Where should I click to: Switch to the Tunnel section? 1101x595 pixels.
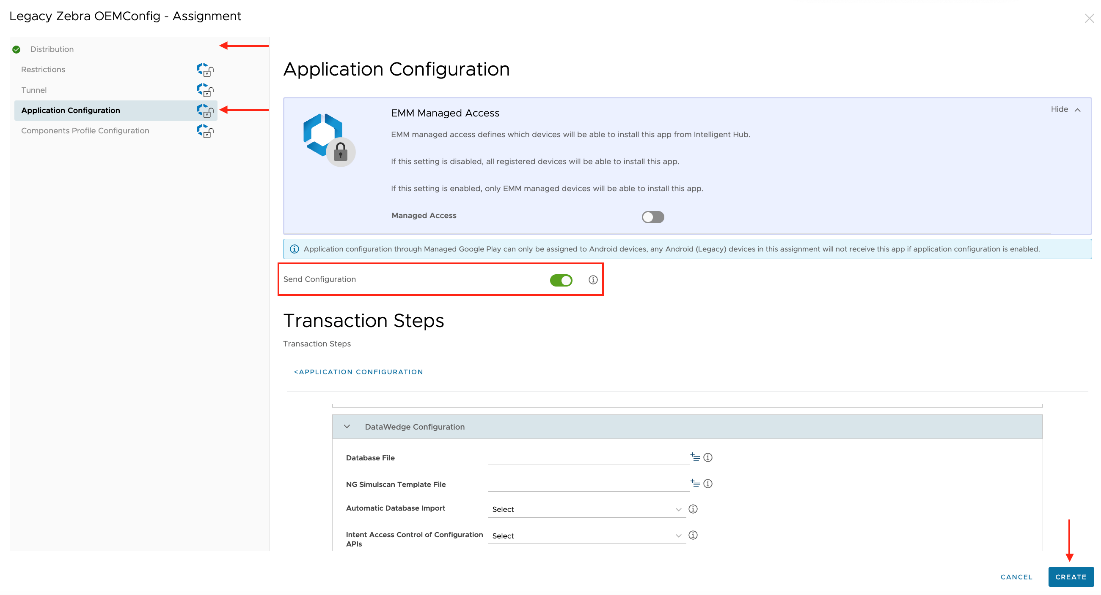tap(34, 90)
